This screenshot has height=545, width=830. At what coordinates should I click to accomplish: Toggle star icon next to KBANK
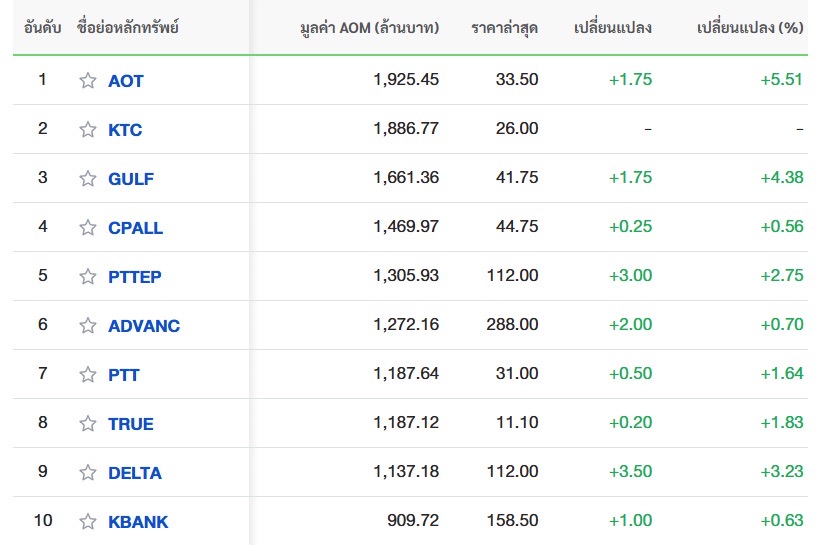pos(88,522)
